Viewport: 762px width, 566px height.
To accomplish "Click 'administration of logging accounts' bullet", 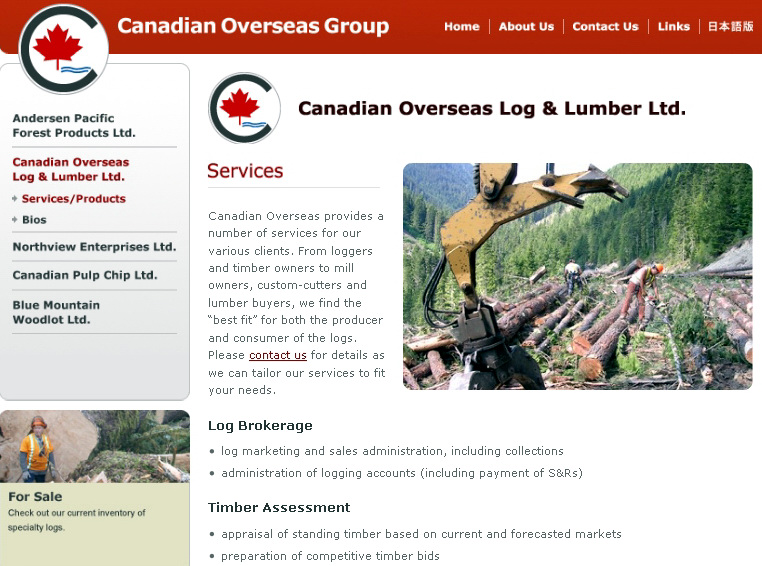I will click(402, 473).
